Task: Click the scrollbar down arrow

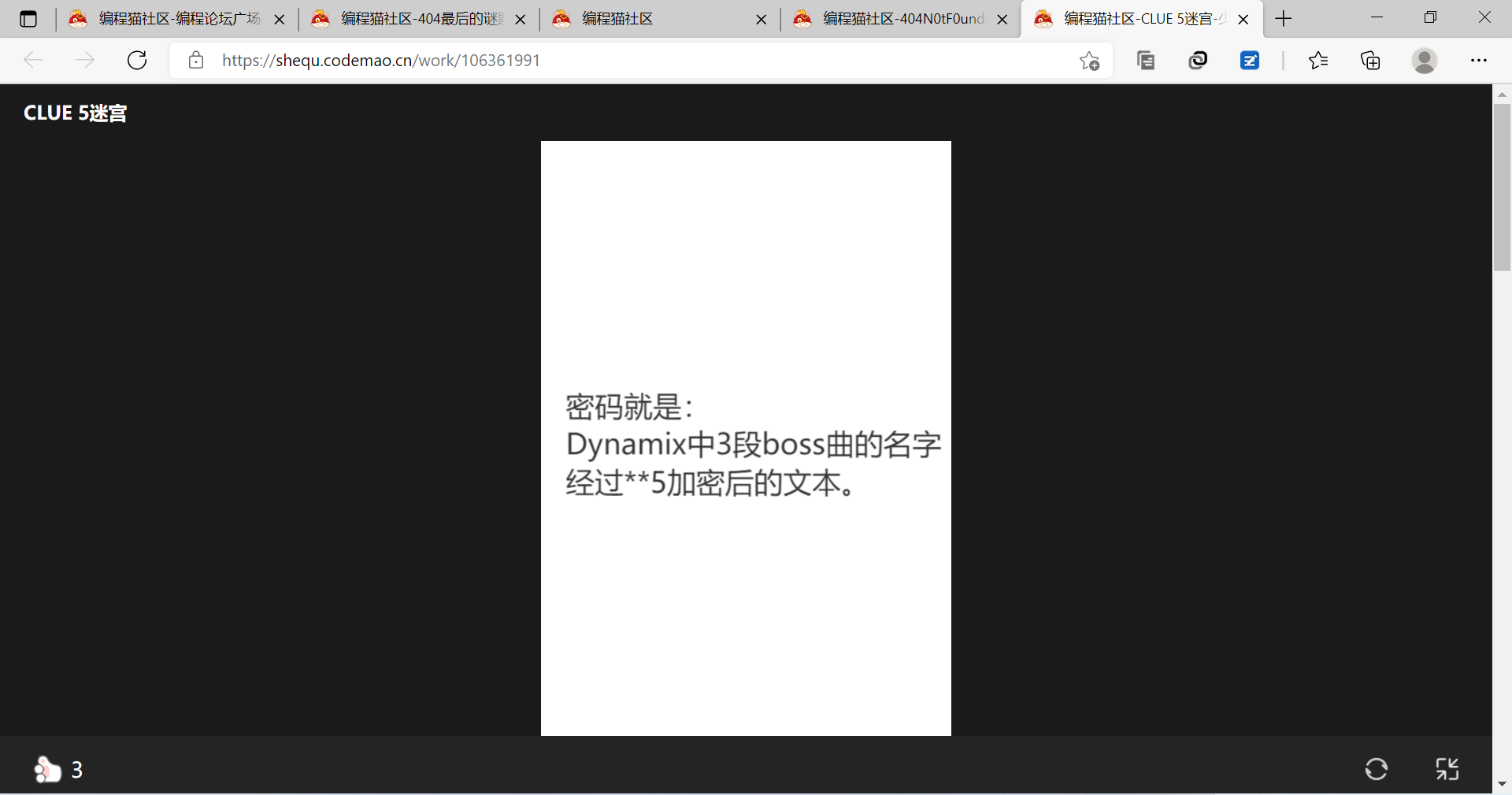Action: pyautogui.click(x=1502, y=784)
